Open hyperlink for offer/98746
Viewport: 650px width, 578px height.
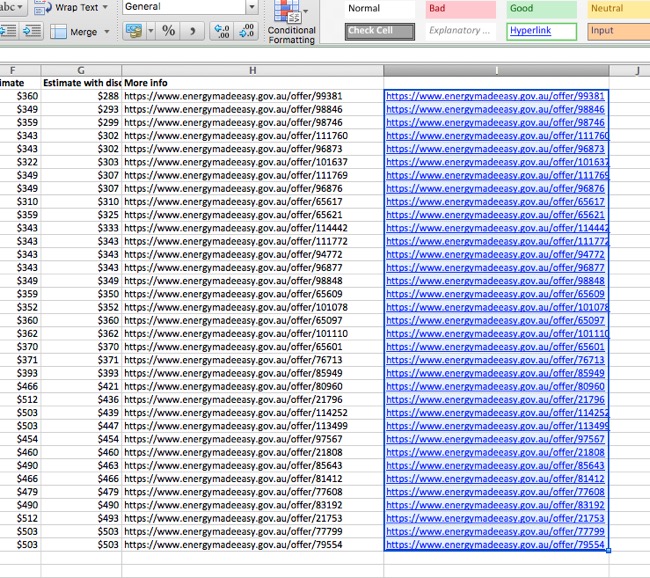tap(495, 123)
